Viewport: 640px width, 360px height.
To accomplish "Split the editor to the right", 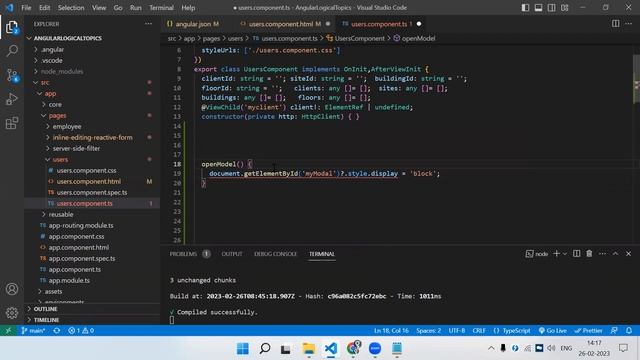I will (616, 24).
